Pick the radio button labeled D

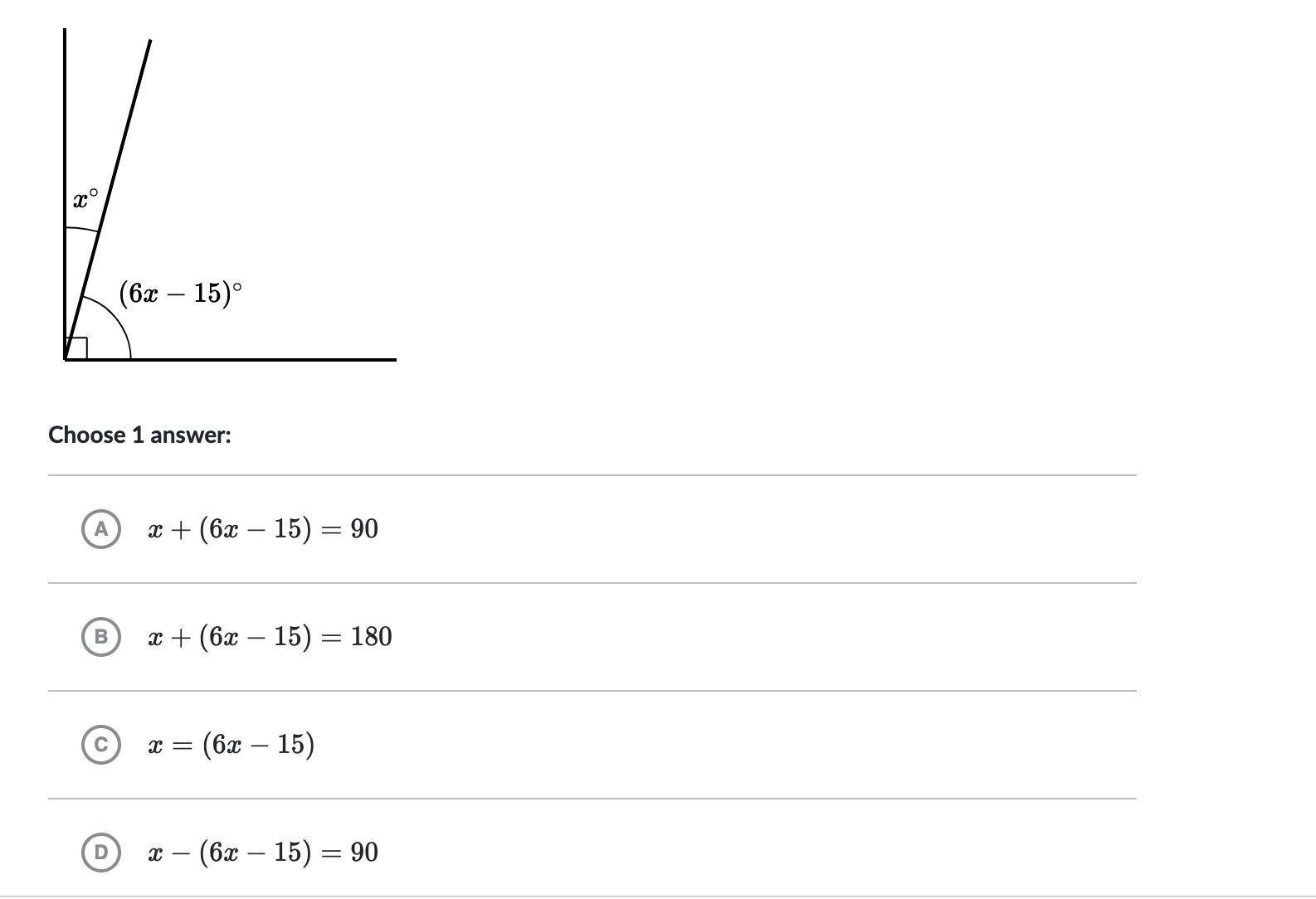point(101,852)
